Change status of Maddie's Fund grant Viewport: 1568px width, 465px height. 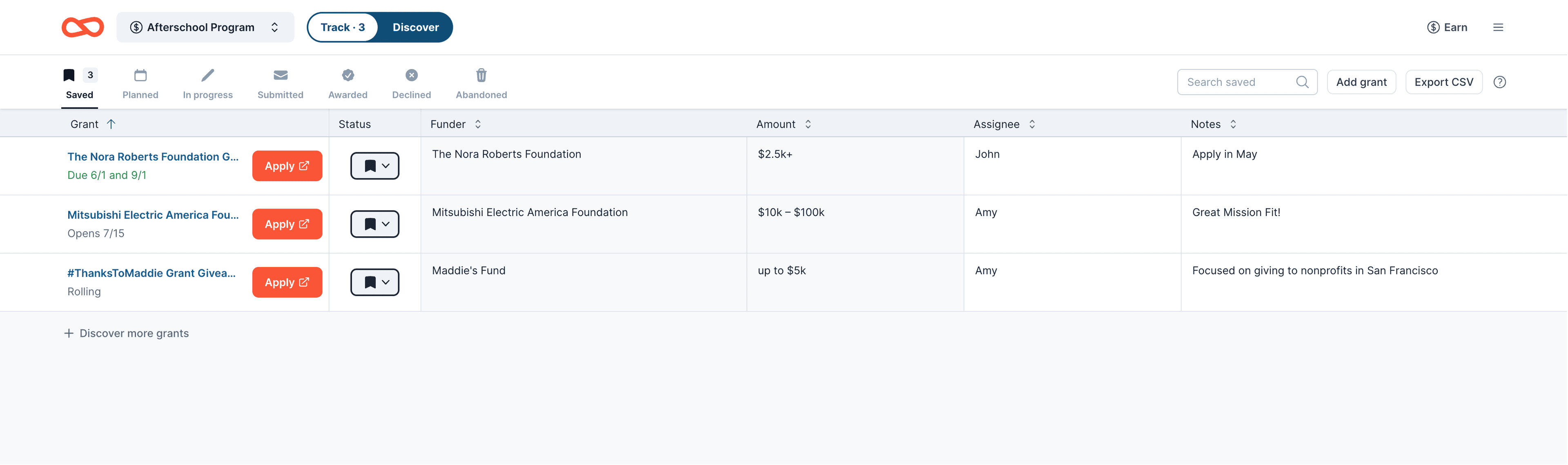click(374, 282)
